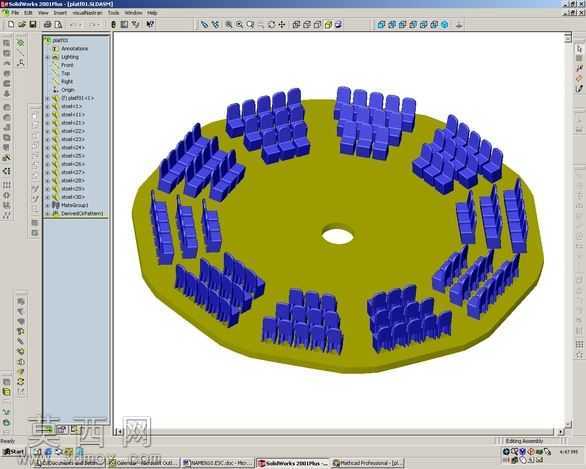Start a sketch using right toolbar Sketch icon
This screenshot has height=469, width=586.
(579, 68)
